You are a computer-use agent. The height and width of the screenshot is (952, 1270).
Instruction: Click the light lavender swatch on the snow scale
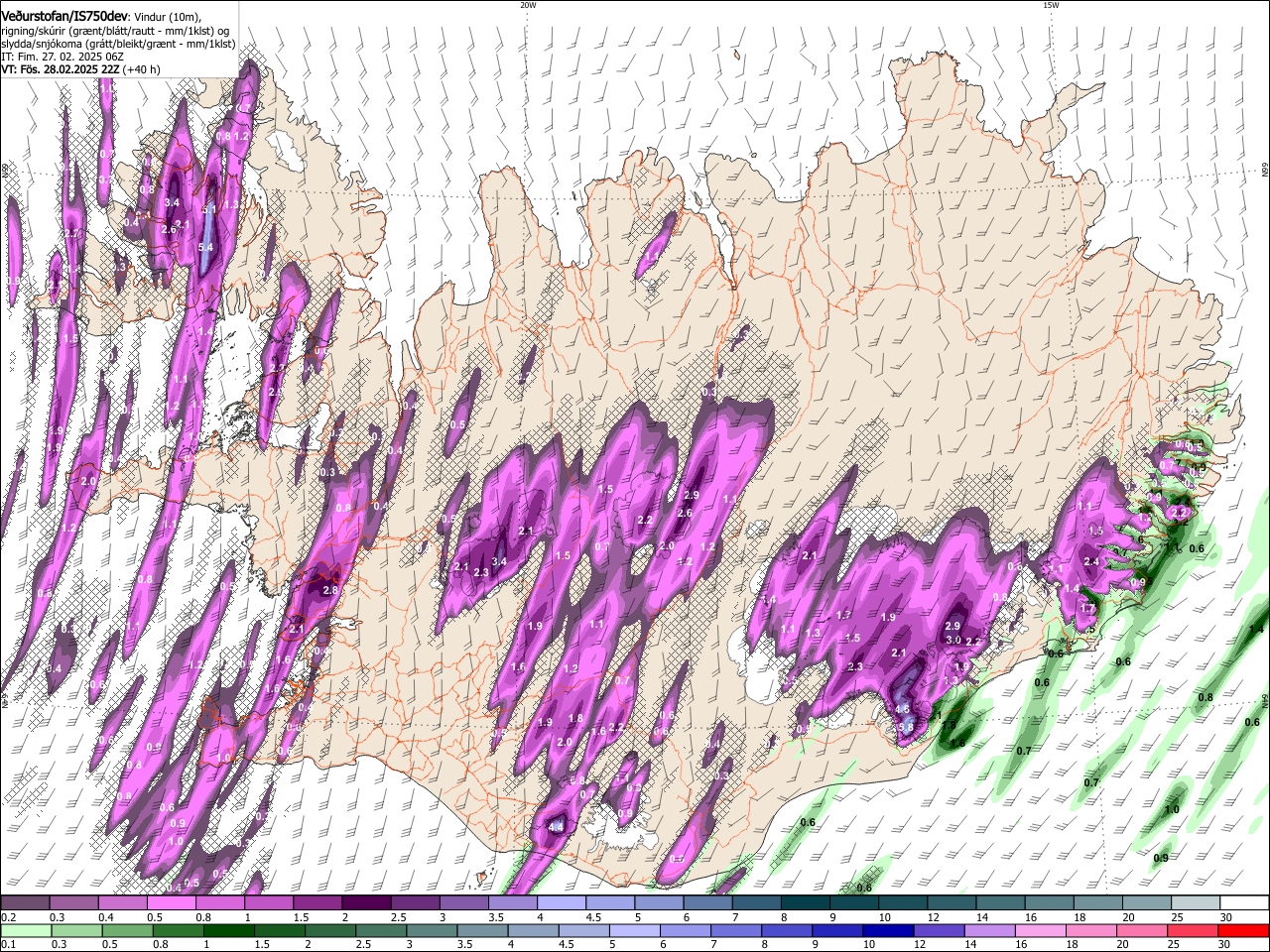point(560,903)
